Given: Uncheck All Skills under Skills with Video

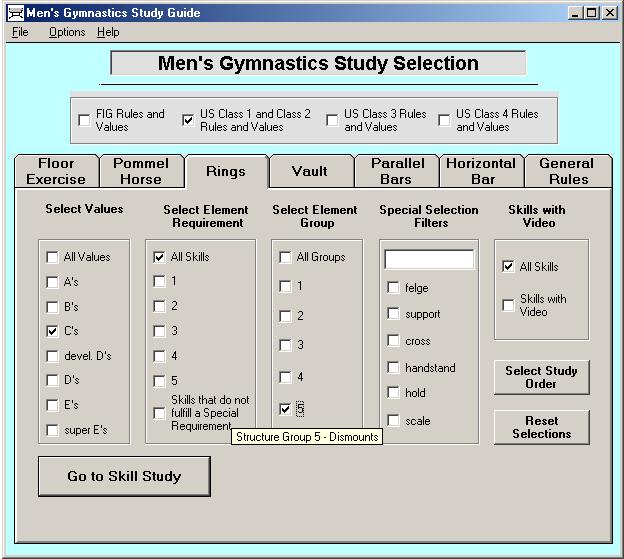Looking at the screenshot, I should tap(508, 266).
